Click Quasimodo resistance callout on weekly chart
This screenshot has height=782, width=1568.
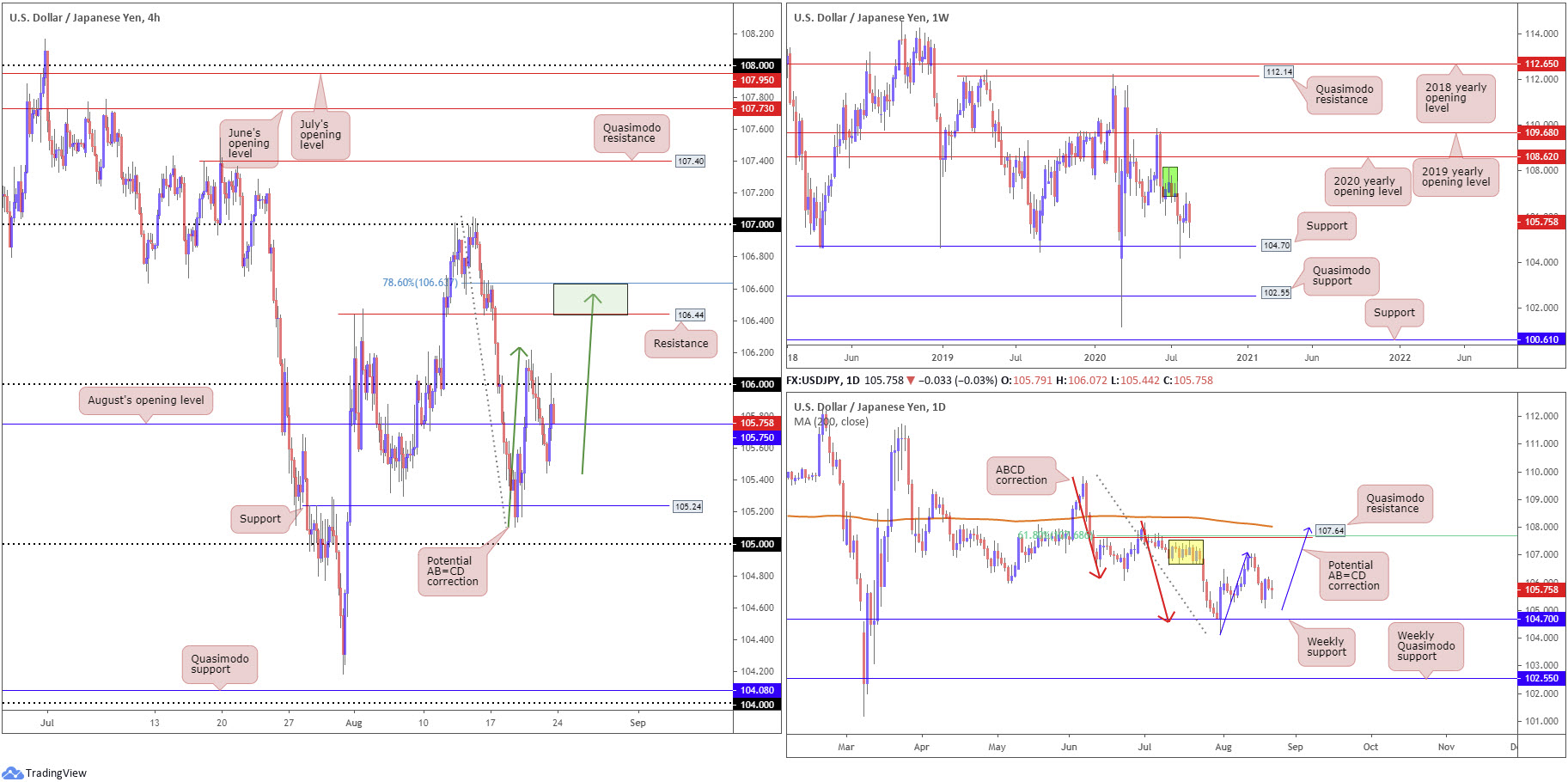[1344, 95]
